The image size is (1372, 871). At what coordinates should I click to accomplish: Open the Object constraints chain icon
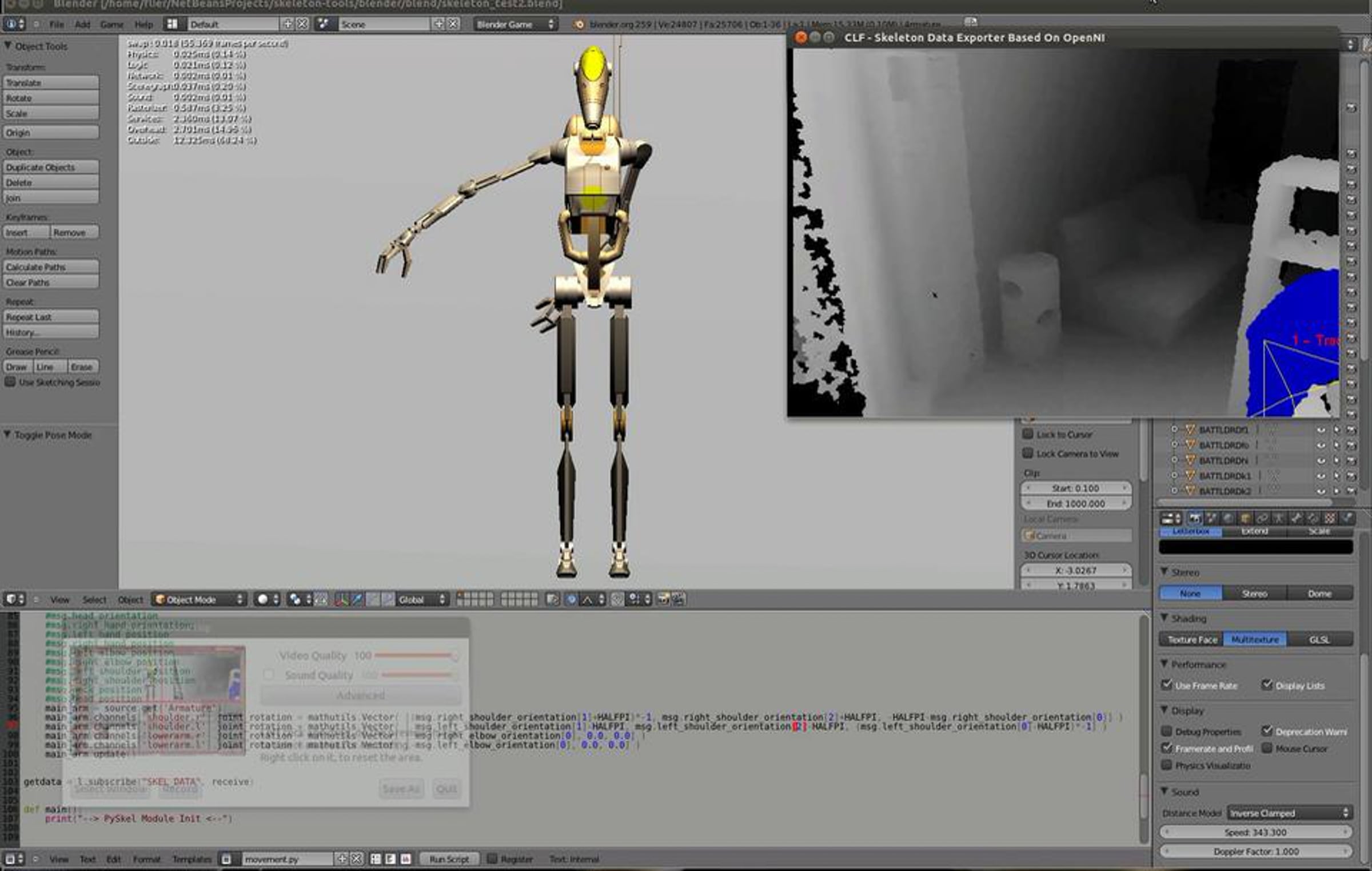1262,518
